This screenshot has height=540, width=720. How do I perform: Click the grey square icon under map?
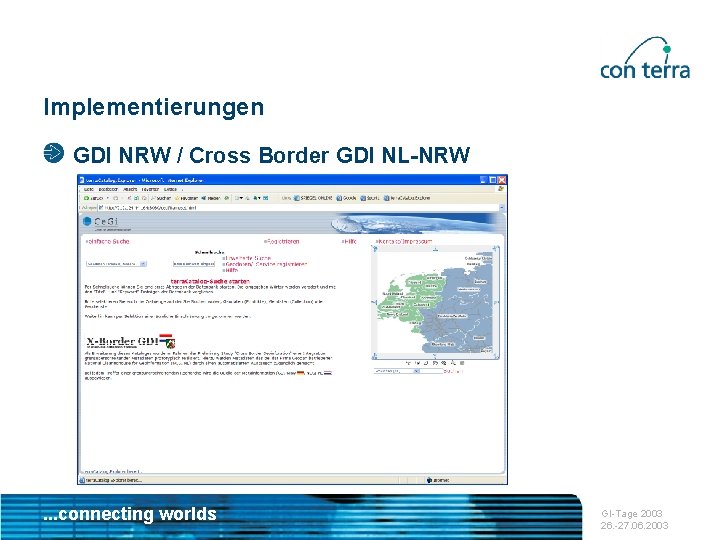(462, 363)
